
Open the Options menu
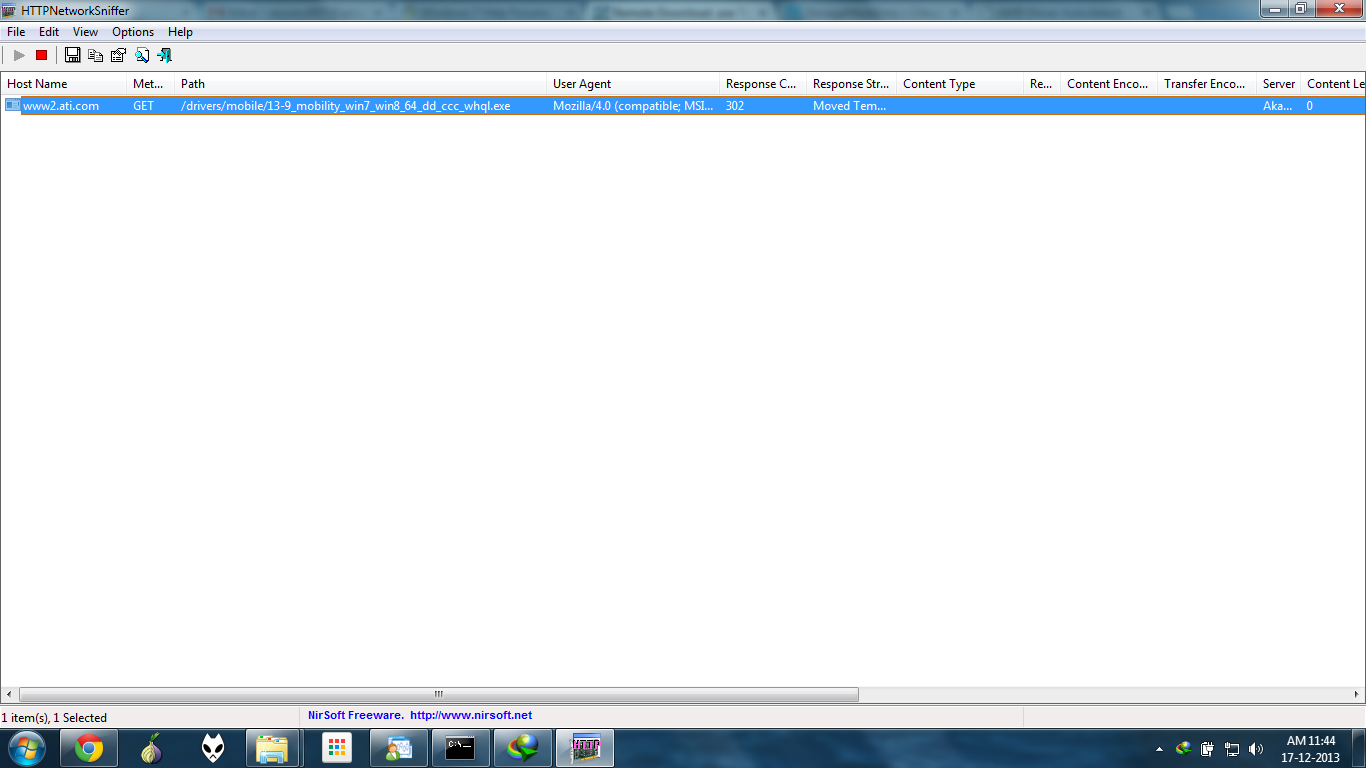tap(133, 32)
